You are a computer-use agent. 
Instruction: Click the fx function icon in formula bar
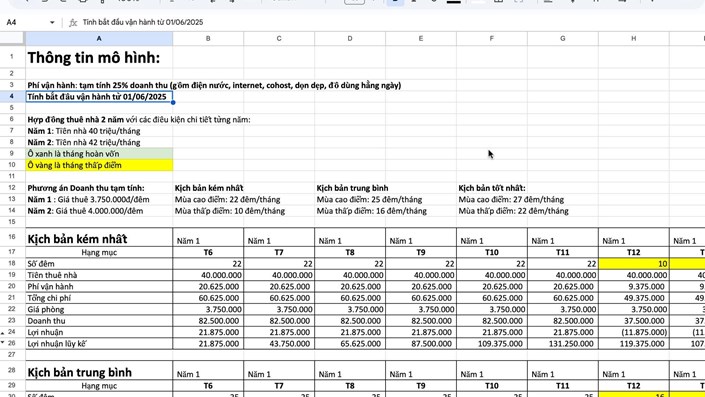73,22
